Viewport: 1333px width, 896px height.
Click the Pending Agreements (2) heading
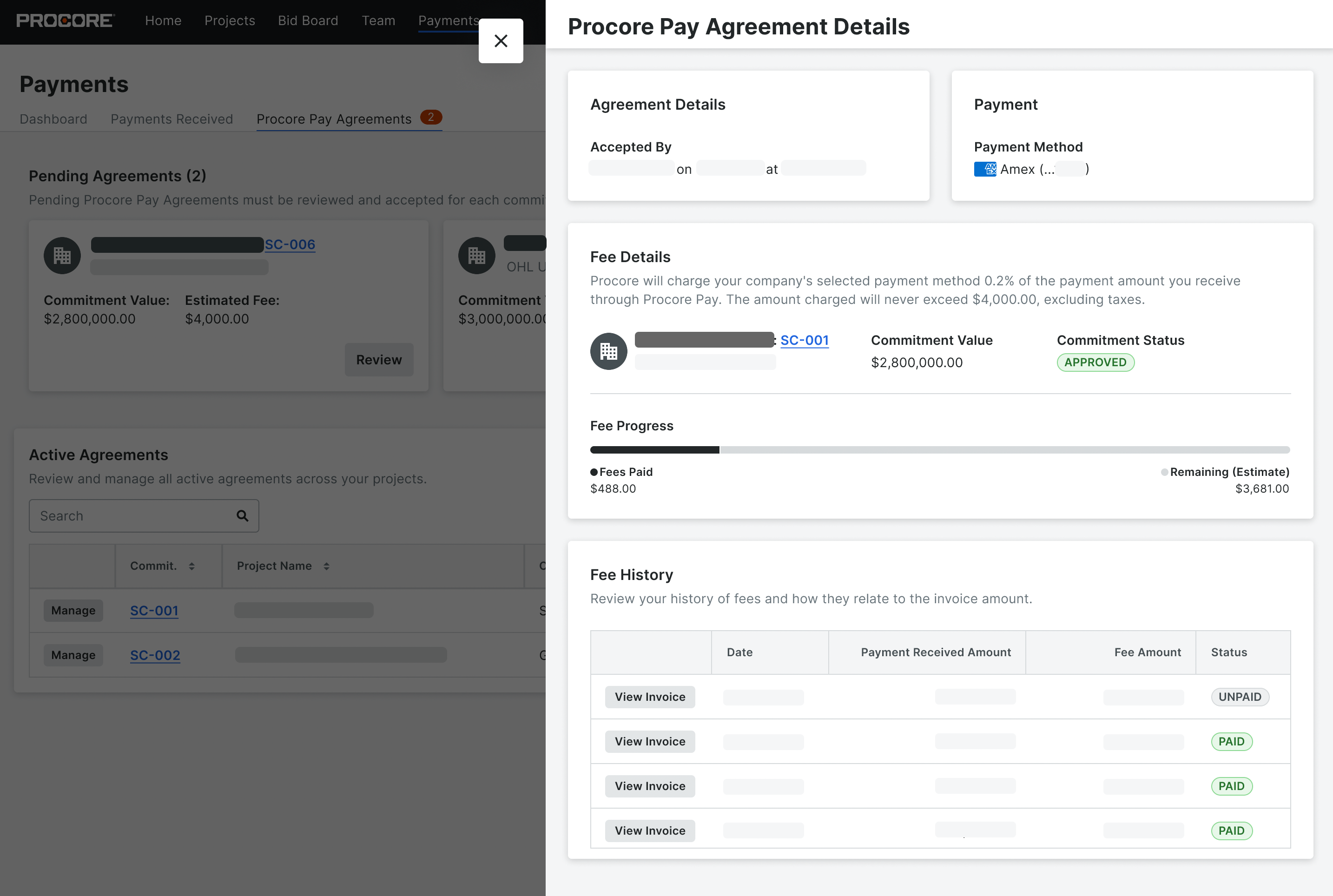[118, 176]
